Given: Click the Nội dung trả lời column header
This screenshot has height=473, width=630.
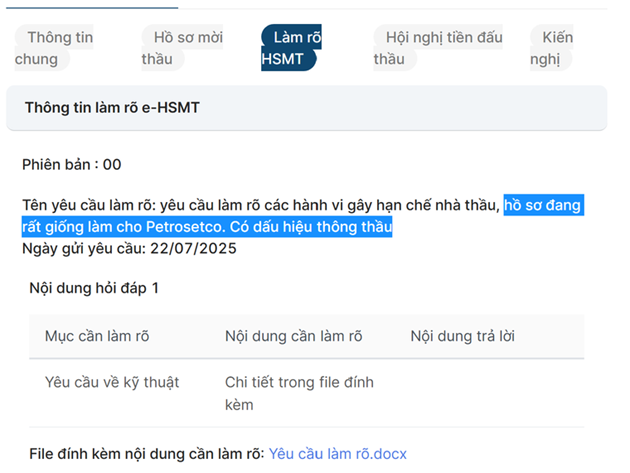Looking at the screenshot, I should 462,336.
